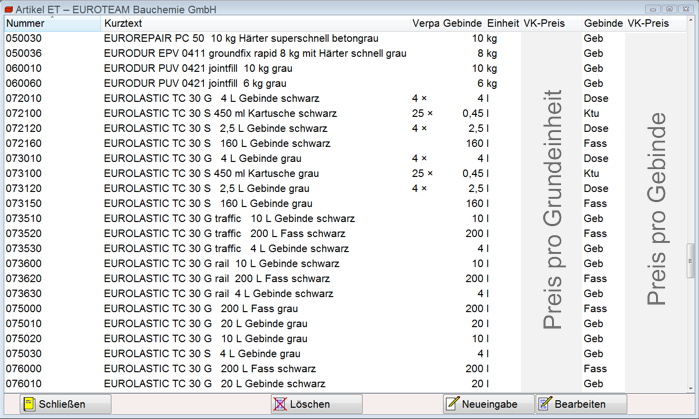The height and width of the screenshot is (419, 699).
Task: Select article number 073150
Action: pos(24,204)
